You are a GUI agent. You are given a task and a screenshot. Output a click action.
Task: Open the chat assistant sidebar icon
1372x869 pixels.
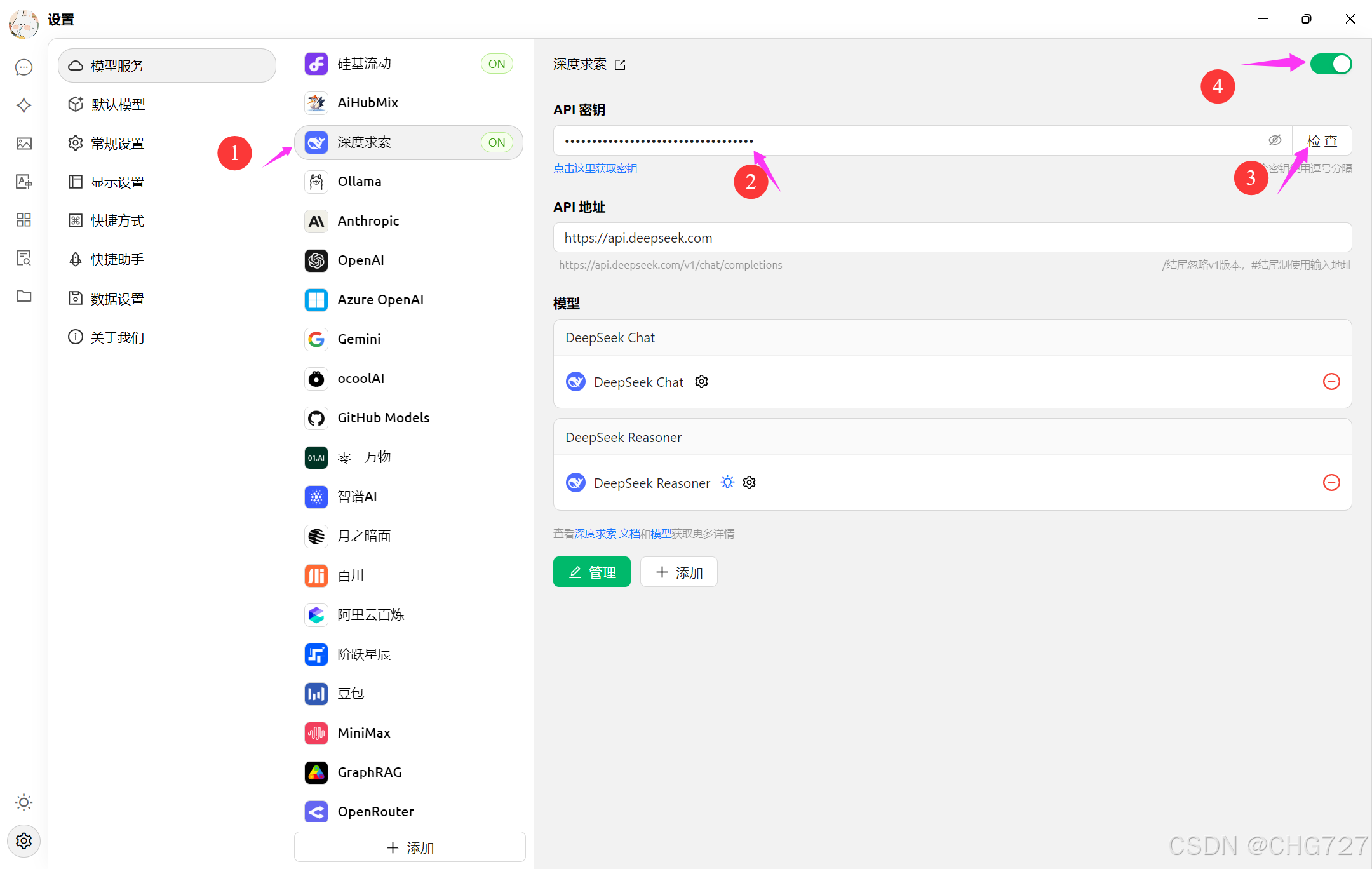(24, 67)
